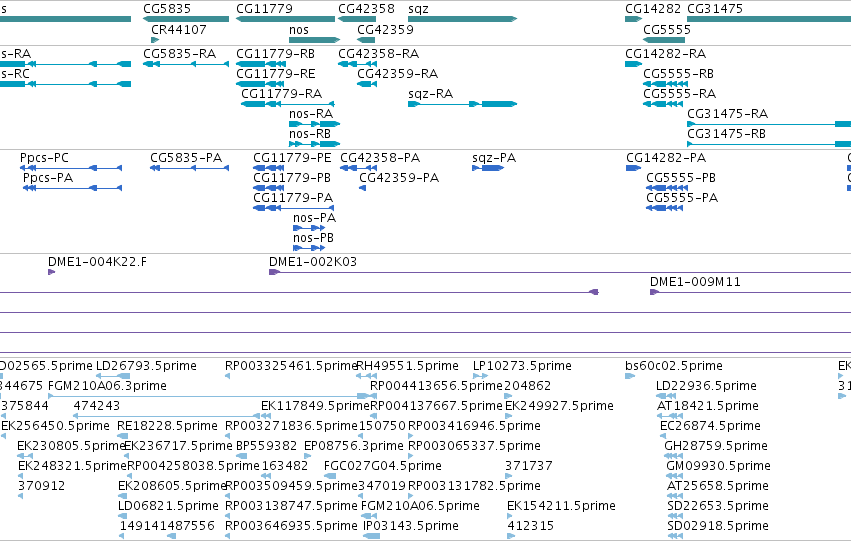Image resolution: width=851 pixels, height=541 pixels.
Task: Click the CR44107 gene
Action: pyautogui.click(x=155, y=40)
